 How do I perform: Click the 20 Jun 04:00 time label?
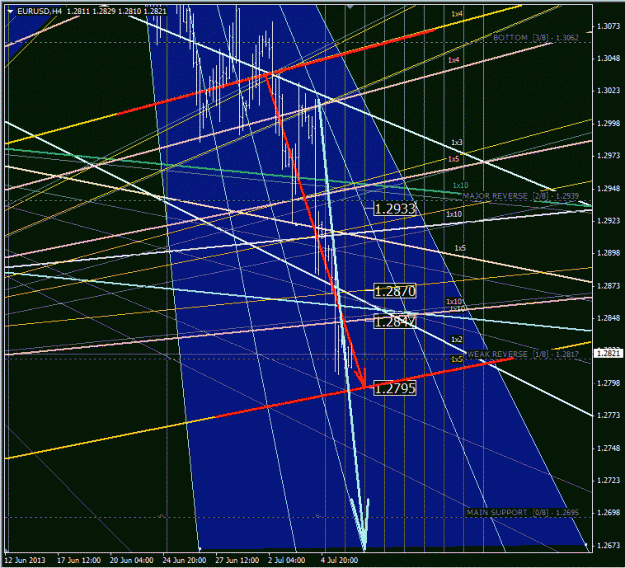tap(132, 560)
